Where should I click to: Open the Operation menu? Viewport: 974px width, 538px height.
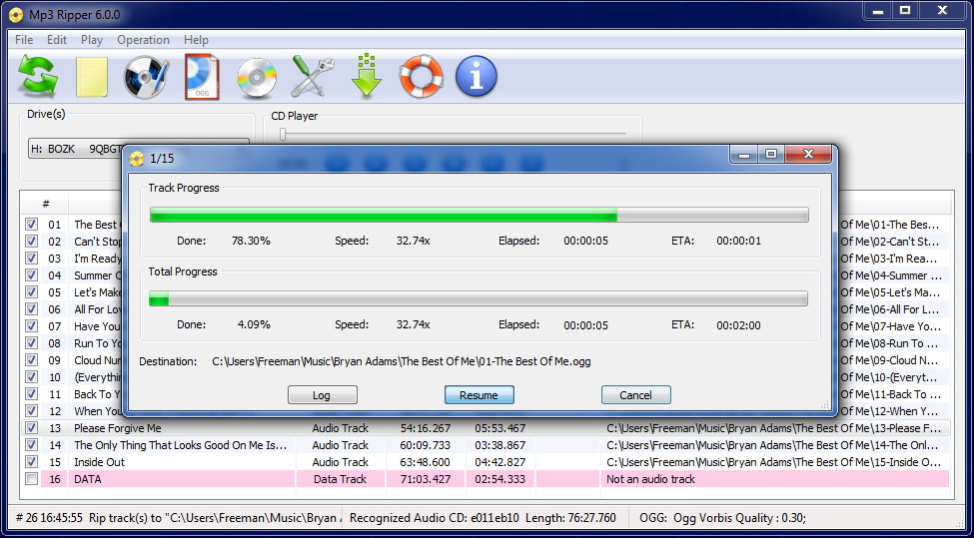coord(143,40)
